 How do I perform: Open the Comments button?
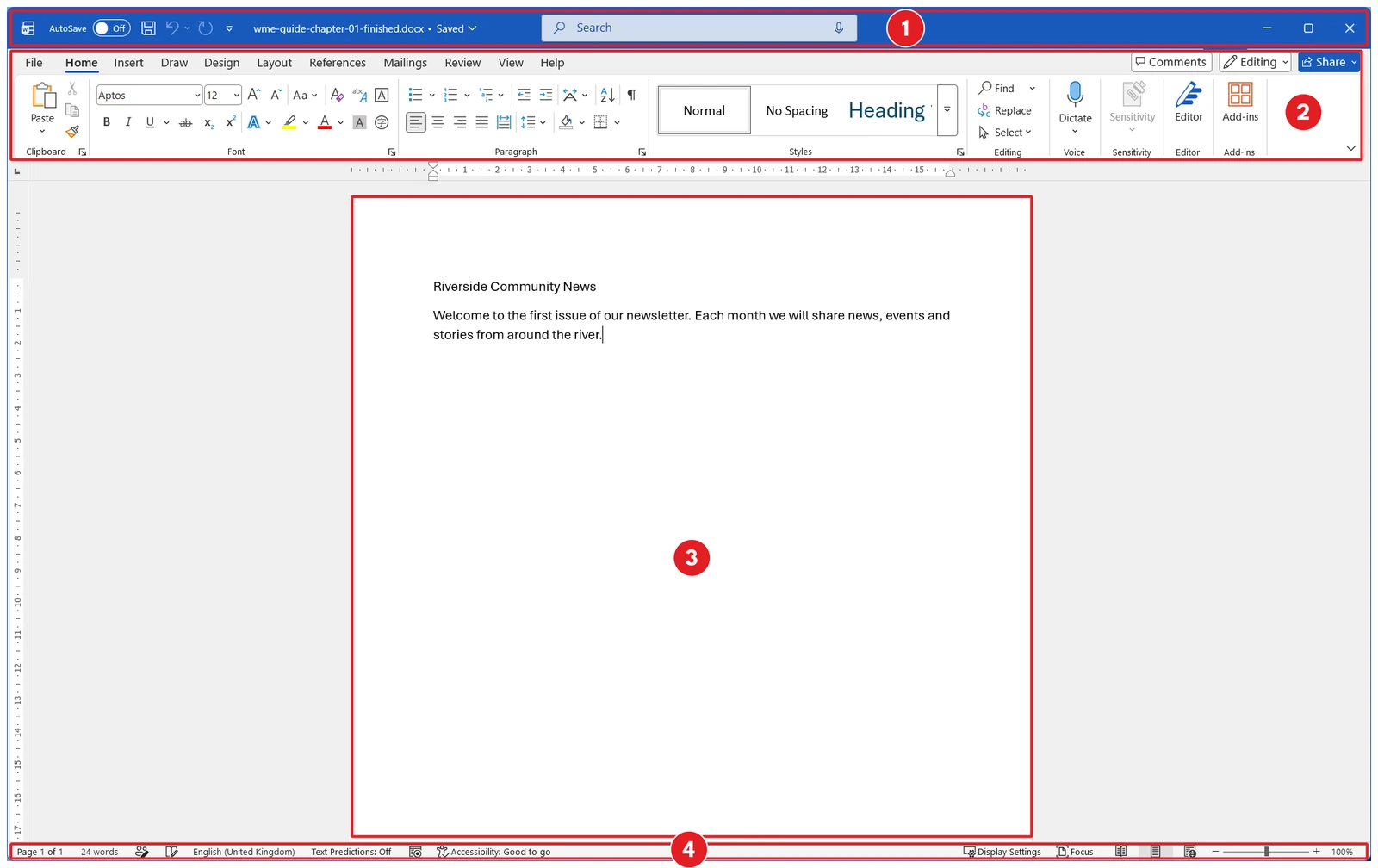pos(1171,62)
